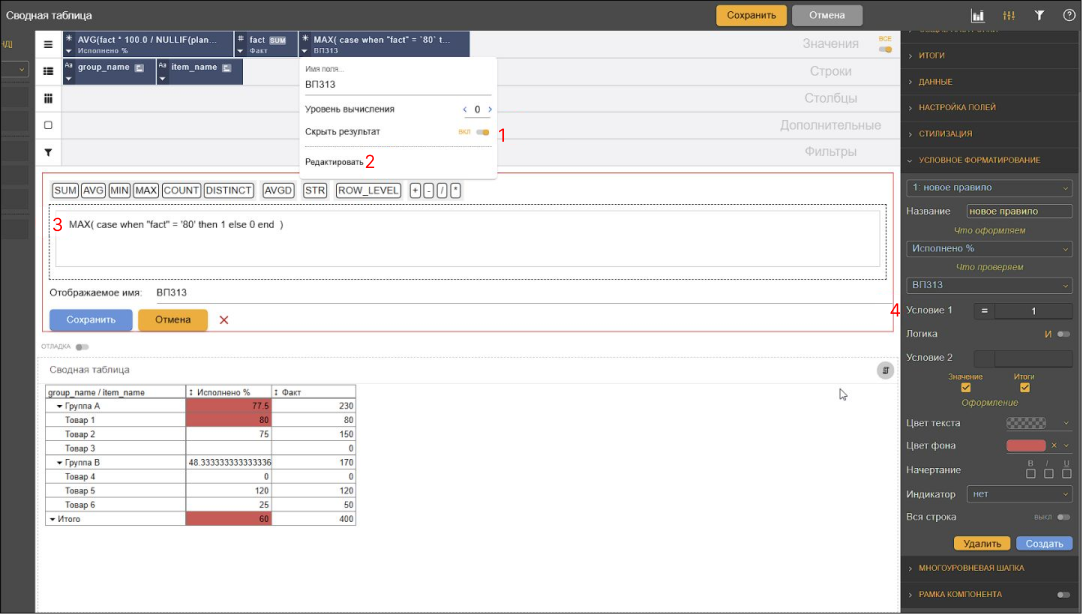Open the chart icon in top bar
Image resolution: width=1082 pixels, height=614 pixels.
[x=978, y=15]
